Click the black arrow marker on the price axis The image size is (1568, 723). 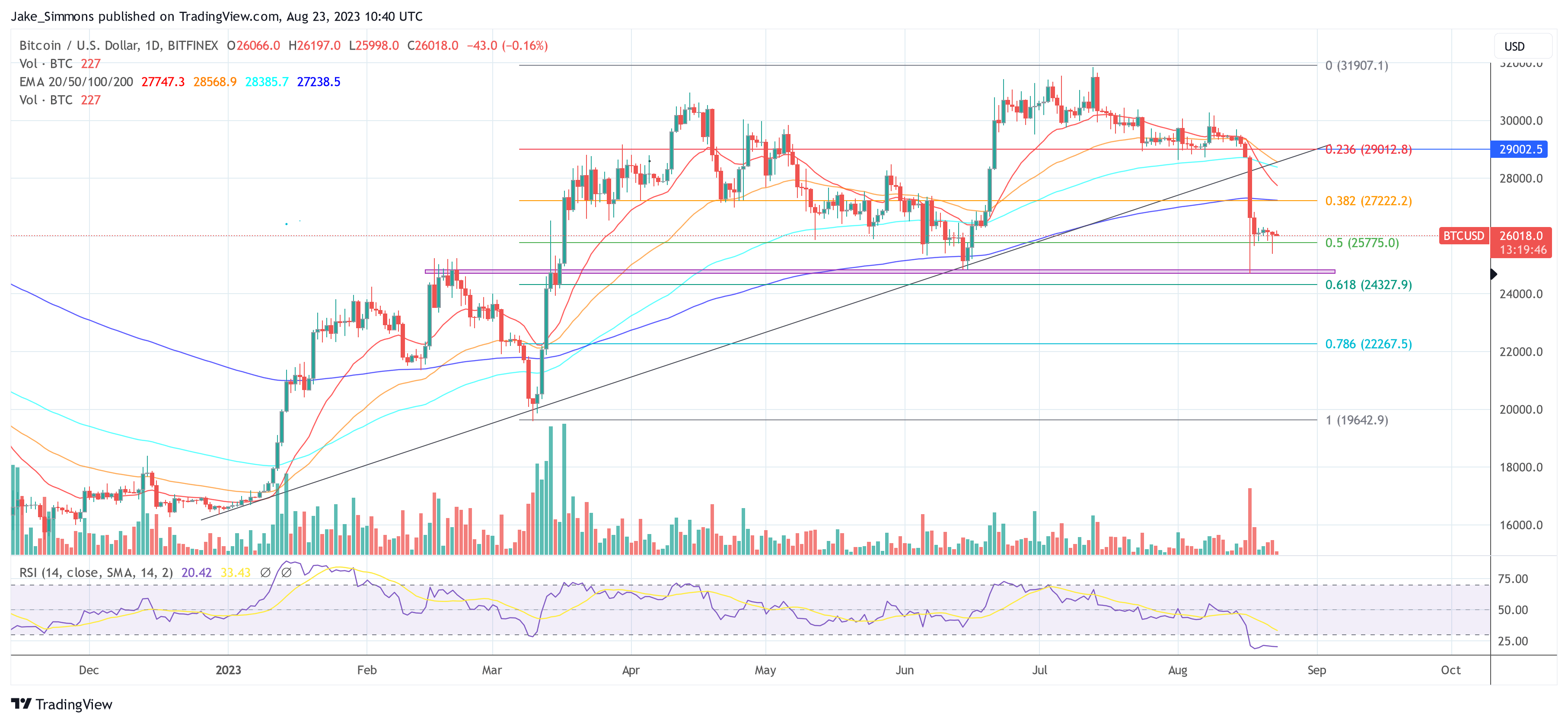click(1494, 274)
